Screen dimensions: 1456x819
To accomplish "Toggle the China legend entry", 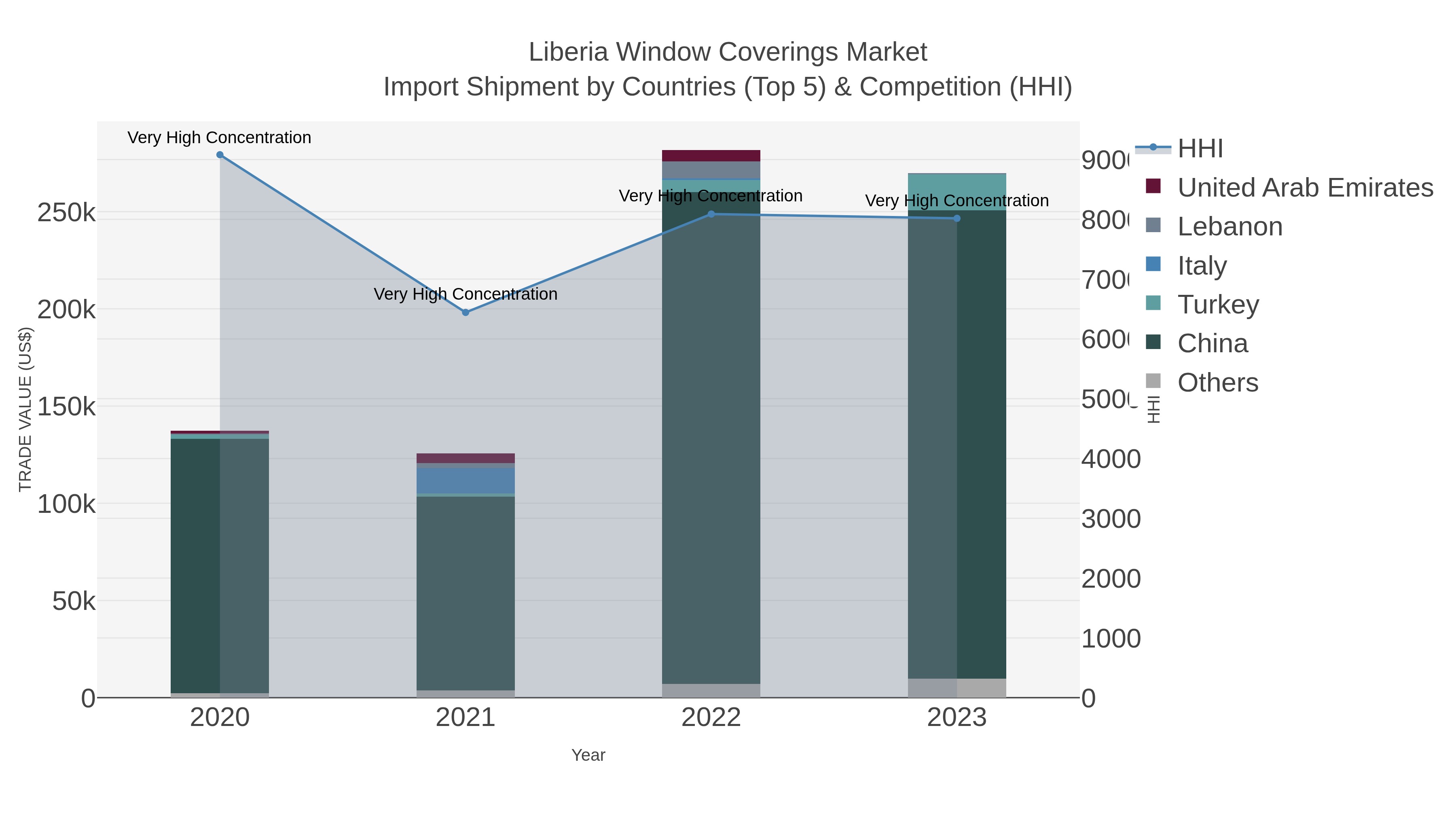I will pos(1197,344).
